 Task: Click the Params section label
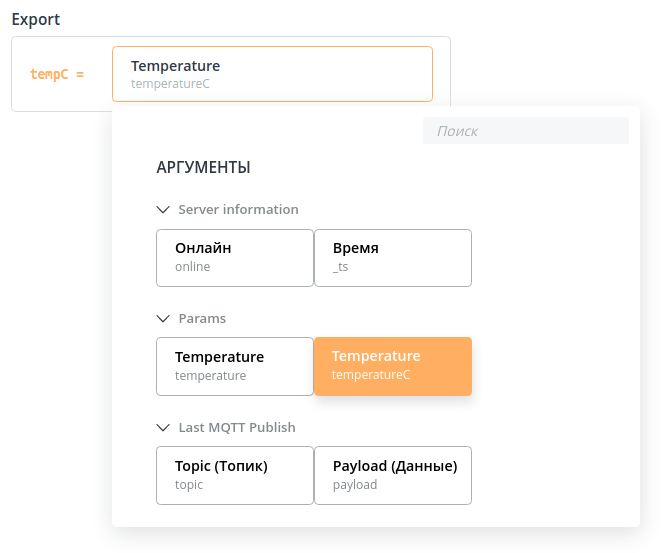click(x=202, y=318)
